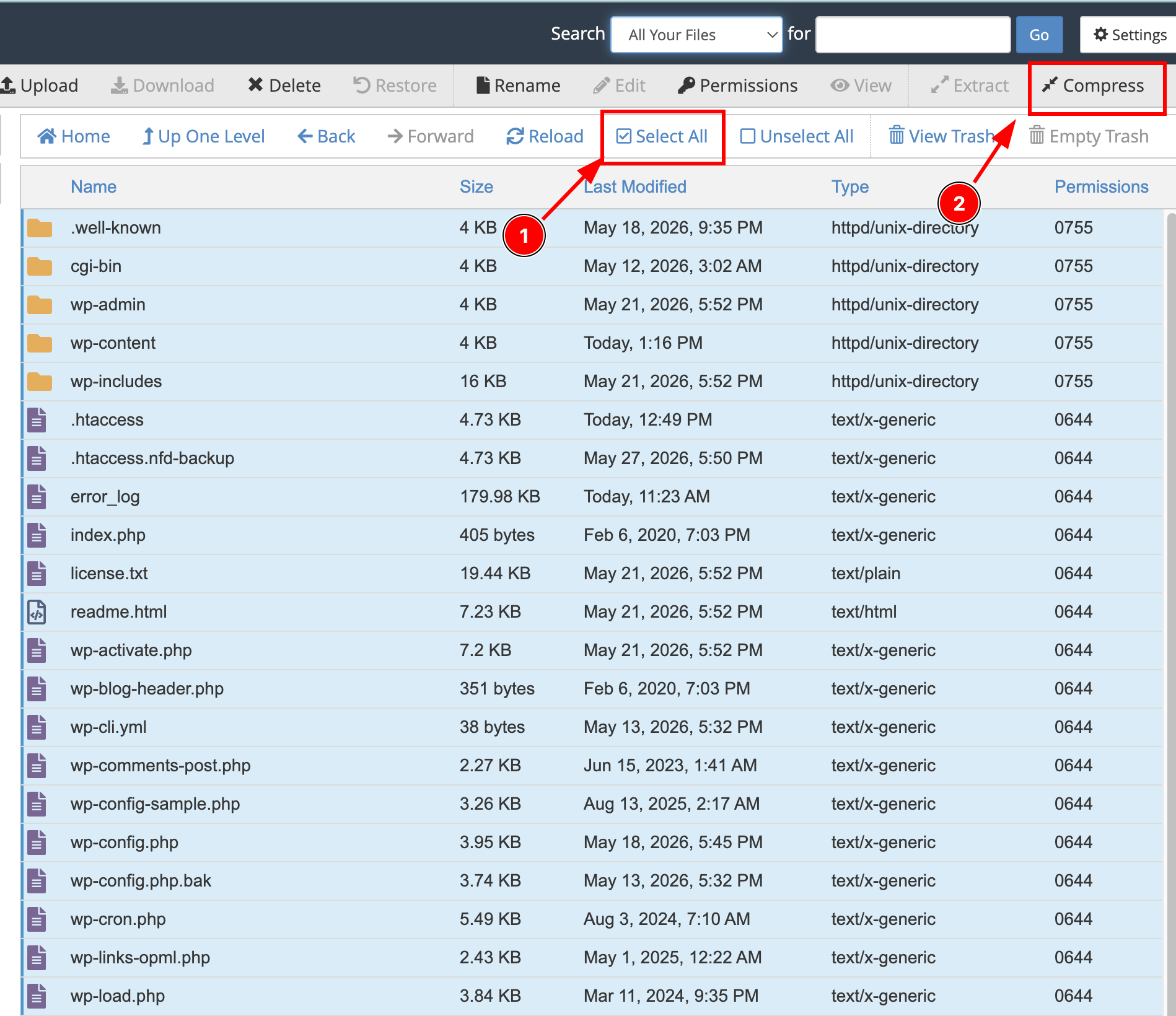1176x1016 pixels.
Task: Click the wp-content folder icon
Action: [x=40, y=343]
